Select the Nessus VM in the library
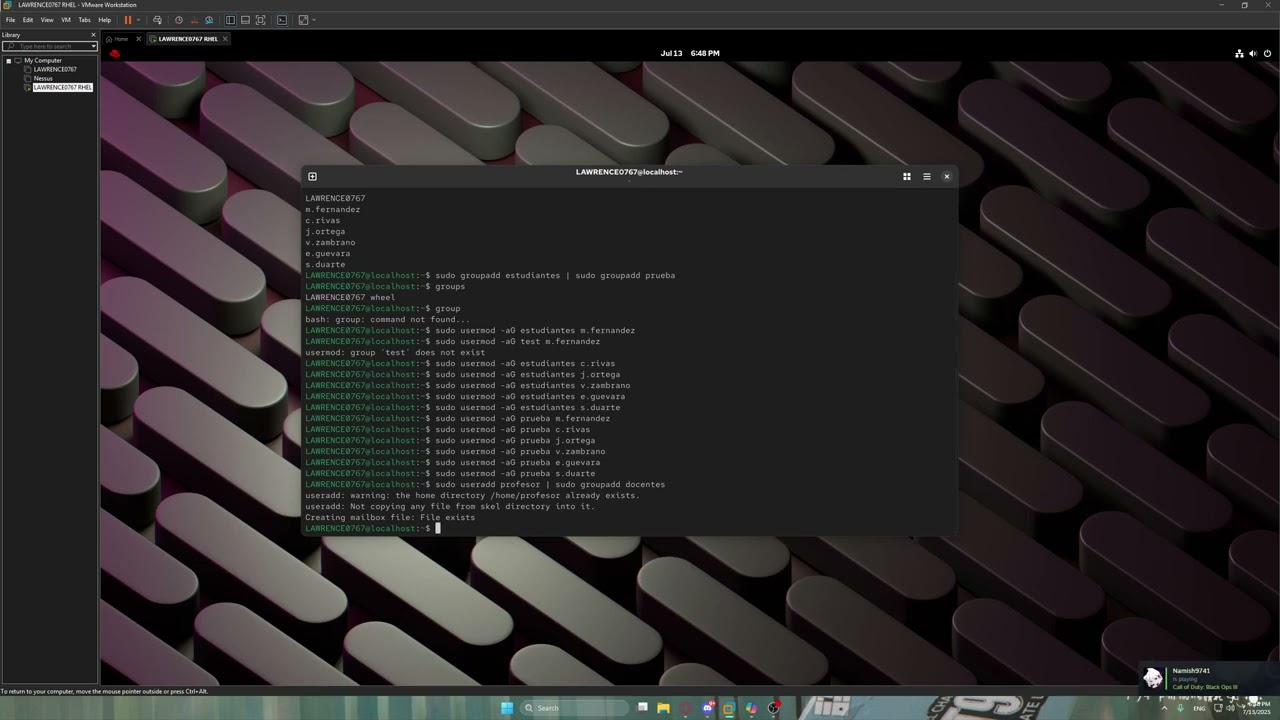The height and width of the screenshot is (720, 1280). 43,78
